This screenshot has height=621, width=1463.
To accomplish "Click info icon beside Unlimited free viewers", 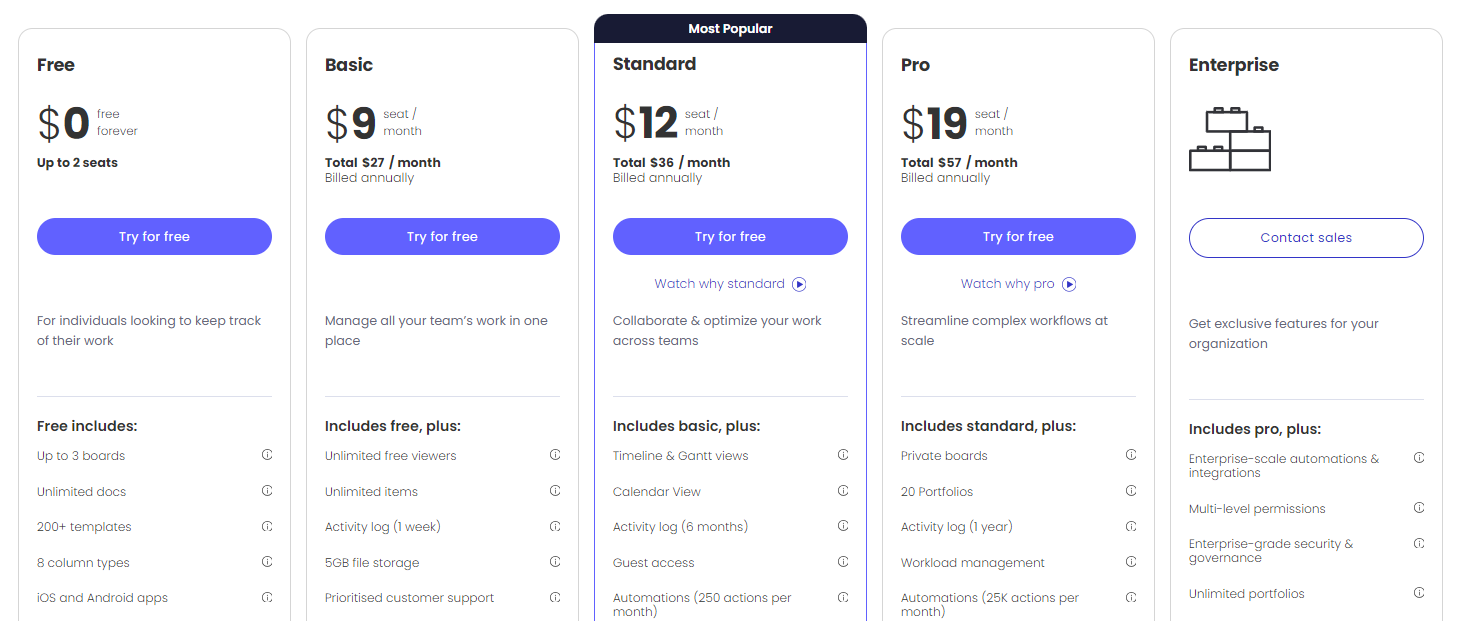I will pos(555,455).
